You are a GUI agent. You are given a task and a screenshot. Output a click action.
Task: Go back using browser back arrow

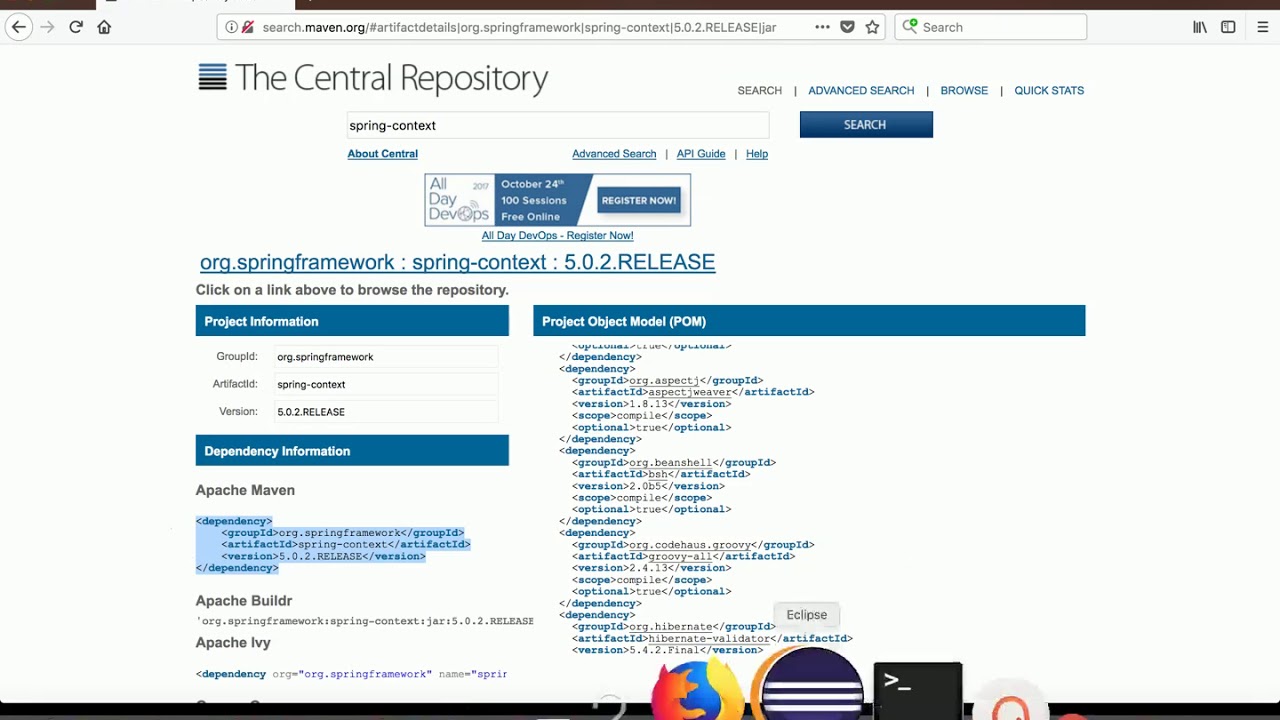[18, 27]
